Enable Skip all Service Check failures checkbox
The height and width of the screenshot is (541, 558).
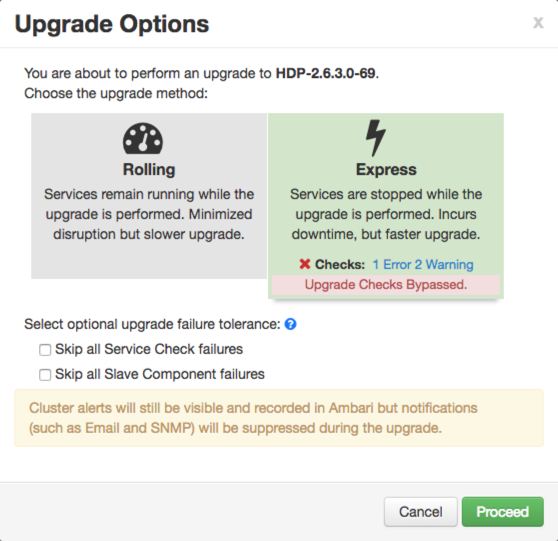click(45, 350)
